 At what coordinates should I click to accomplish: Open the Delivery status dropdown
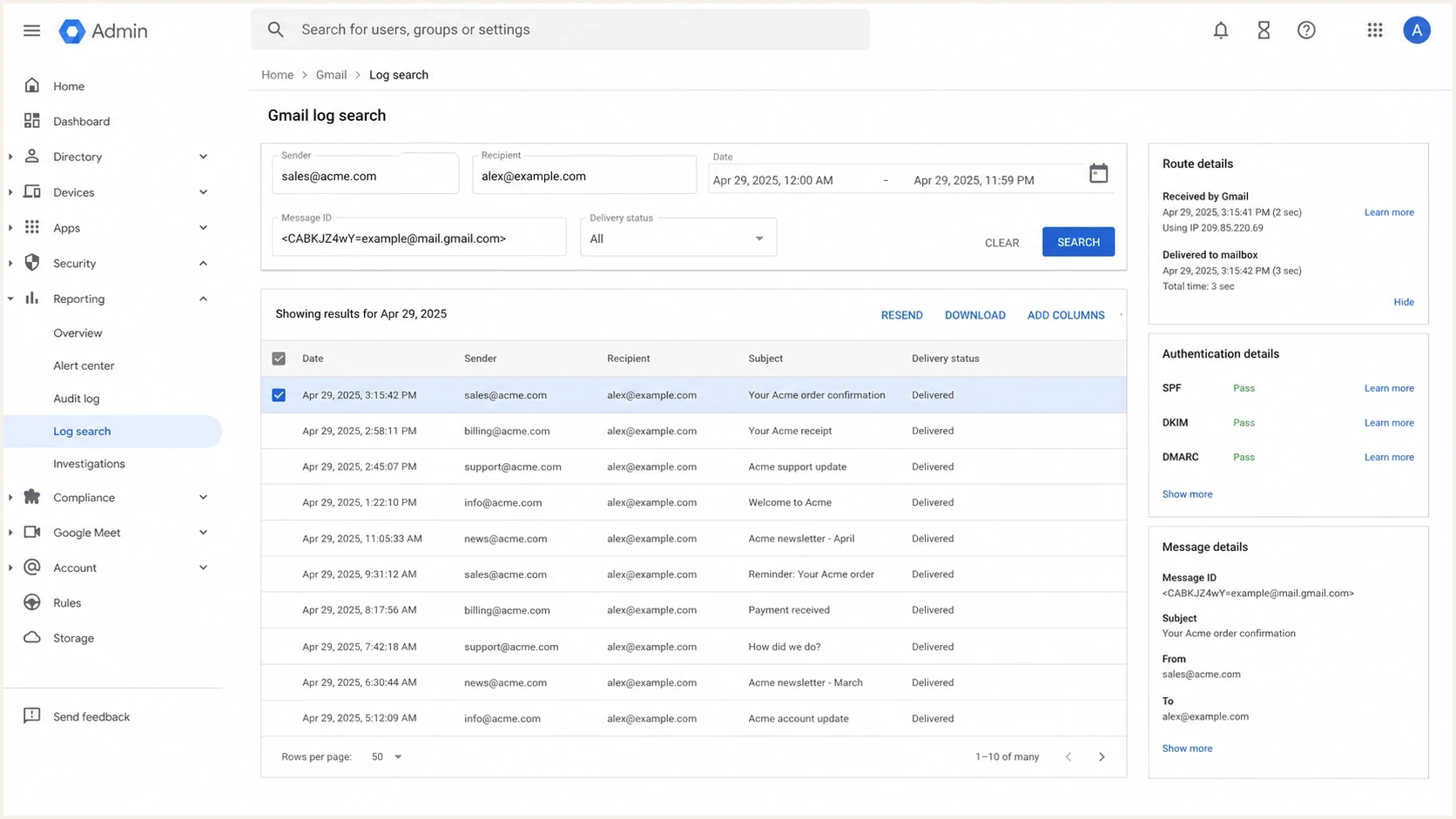point(678,238)
